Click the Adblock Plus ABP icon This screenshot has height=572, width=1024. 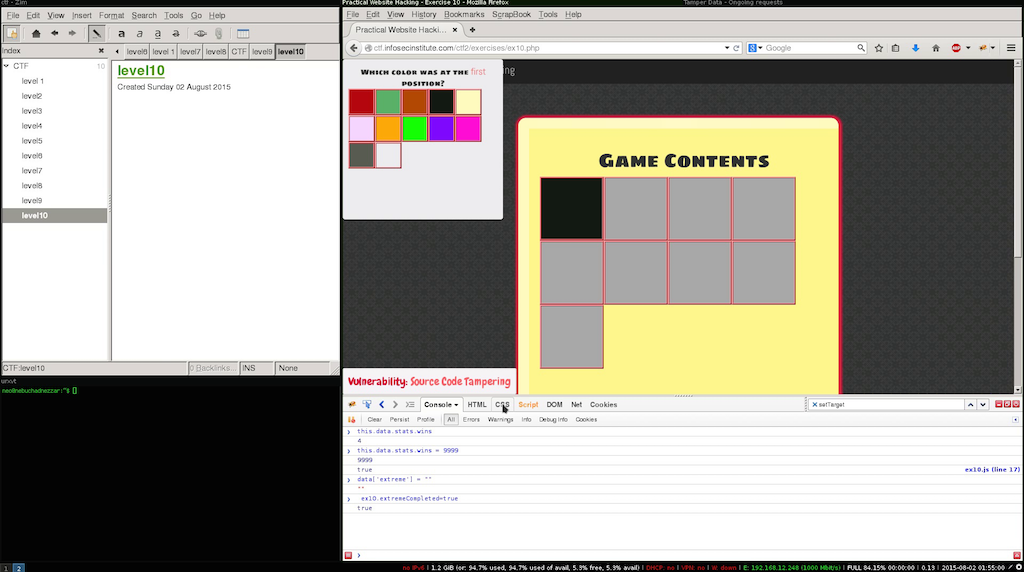(x=956, y=48)
